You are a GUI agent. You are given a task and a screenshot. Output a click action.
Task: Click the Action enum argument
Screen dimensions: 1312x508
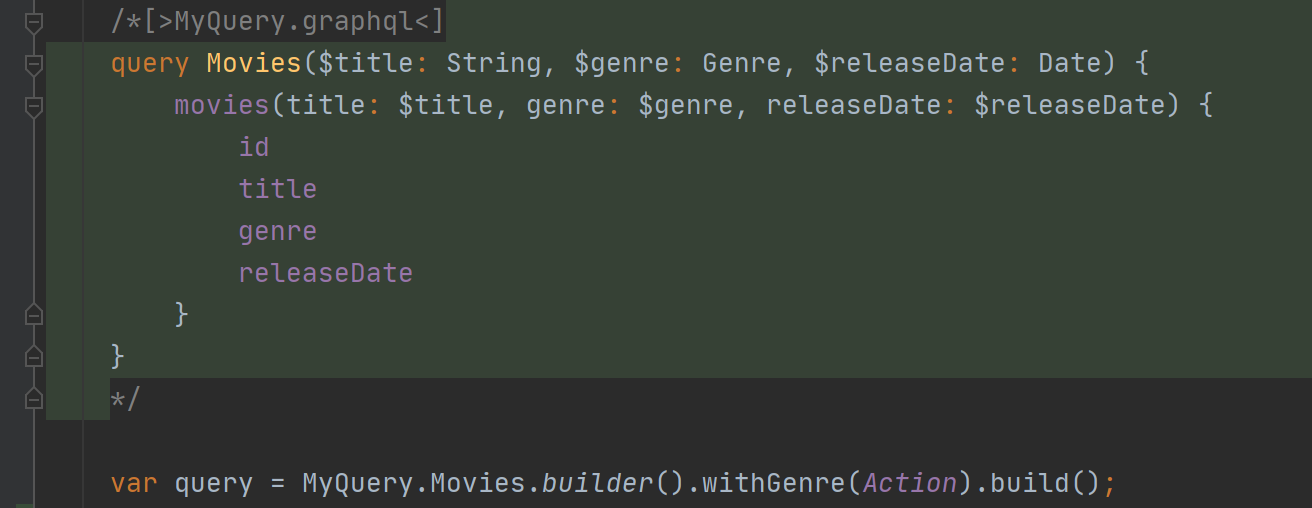point(909,484)
